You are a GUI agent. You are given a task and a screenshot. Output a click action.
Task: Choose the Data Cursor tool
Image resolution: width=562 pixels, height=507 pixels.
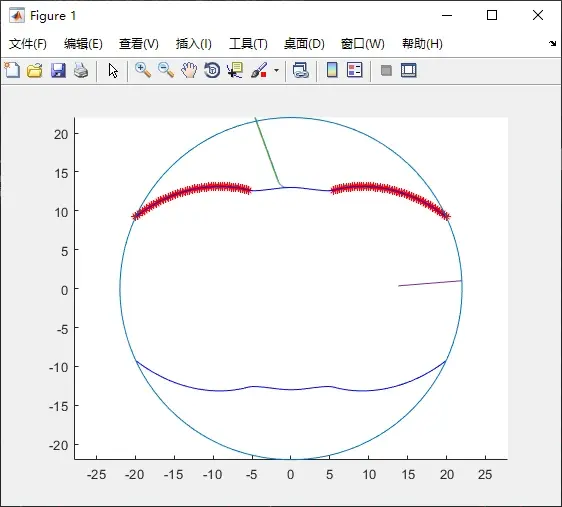[x=235, y=70]
